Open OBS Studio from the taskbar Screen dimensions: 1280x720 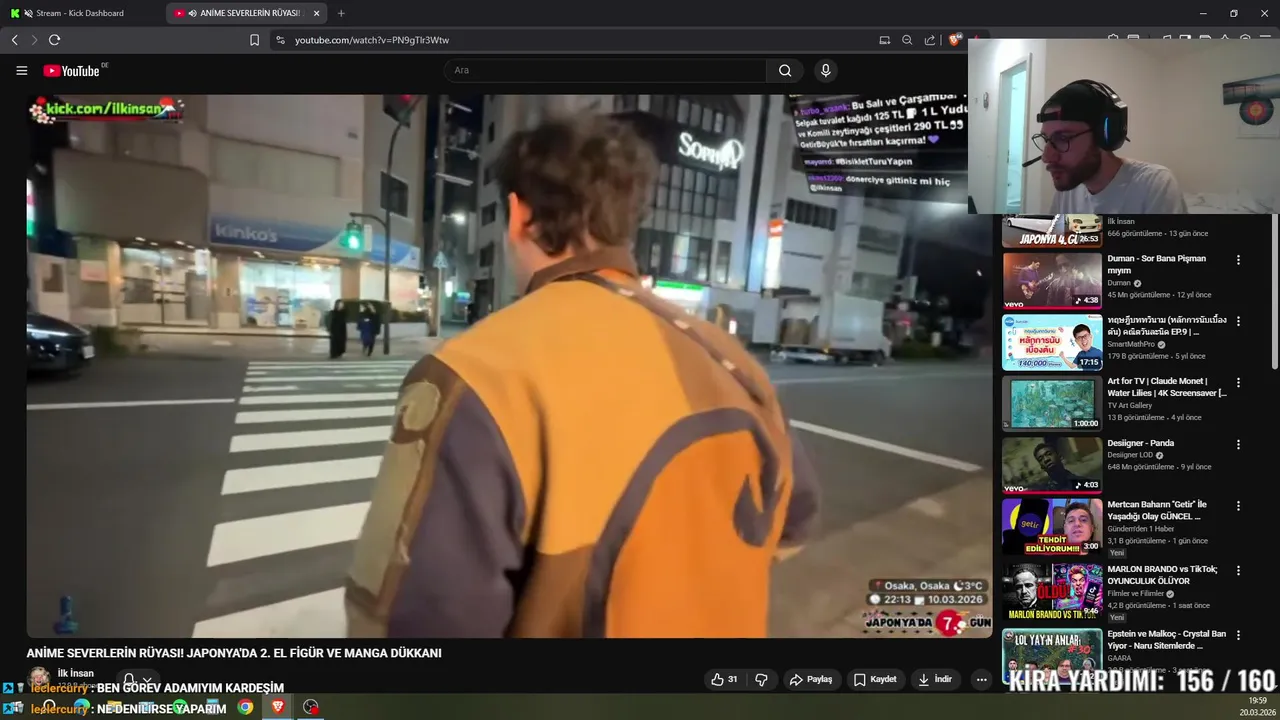(311, 707)
